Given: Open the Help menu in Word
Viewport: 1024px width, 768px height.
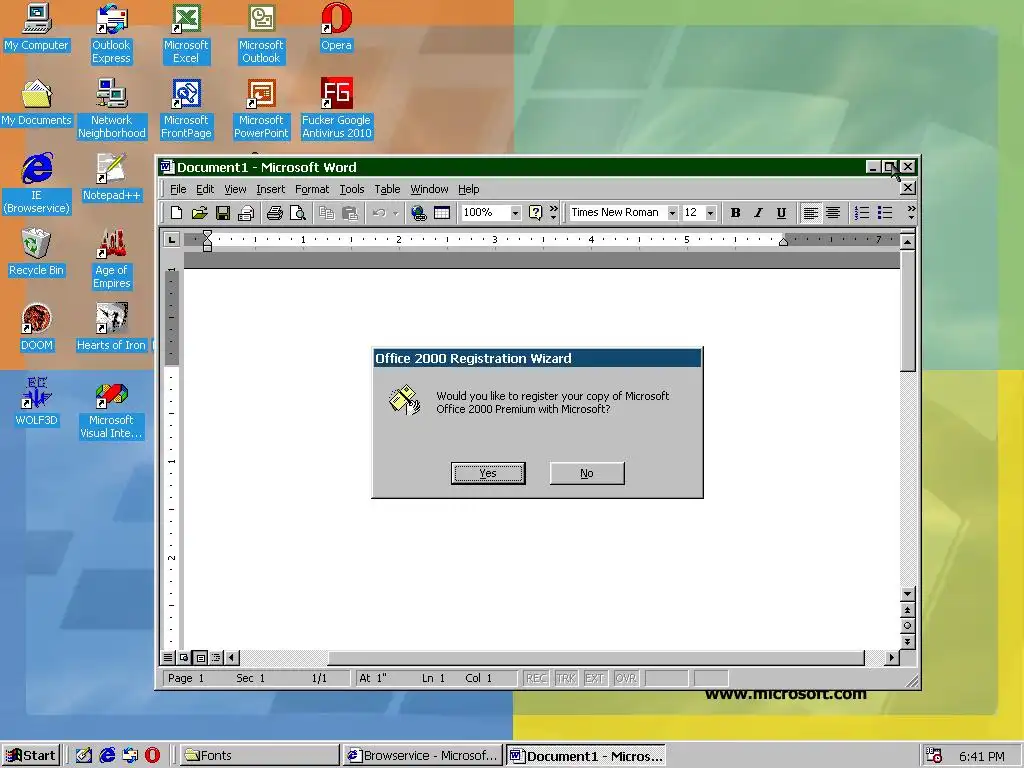Looking at the screenshot, I should coord(468,189).
